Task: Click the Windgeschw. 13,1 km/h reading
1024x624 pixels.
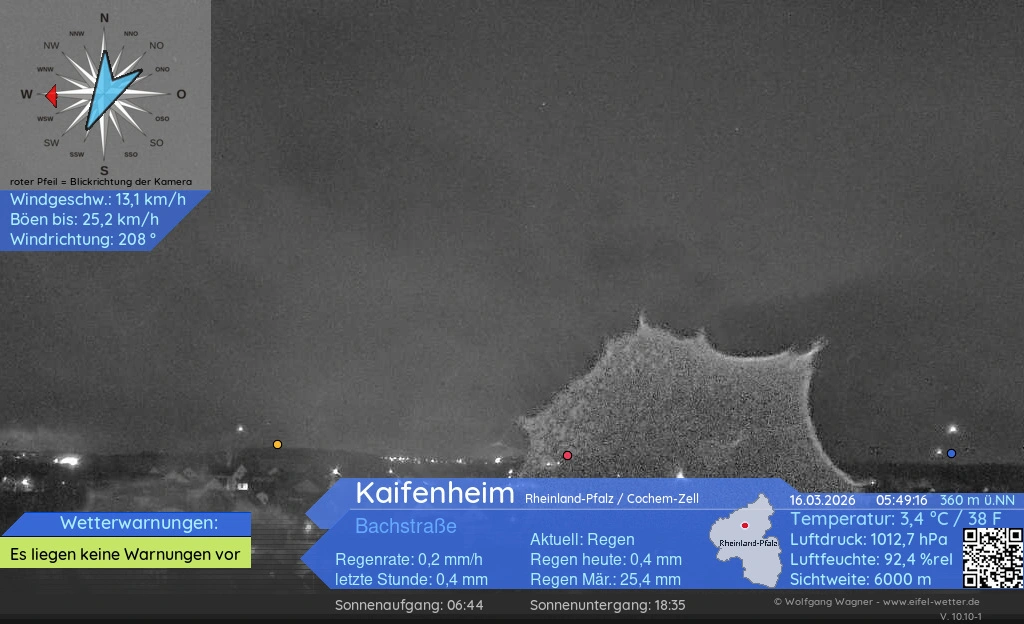Action: pos(97,200)
